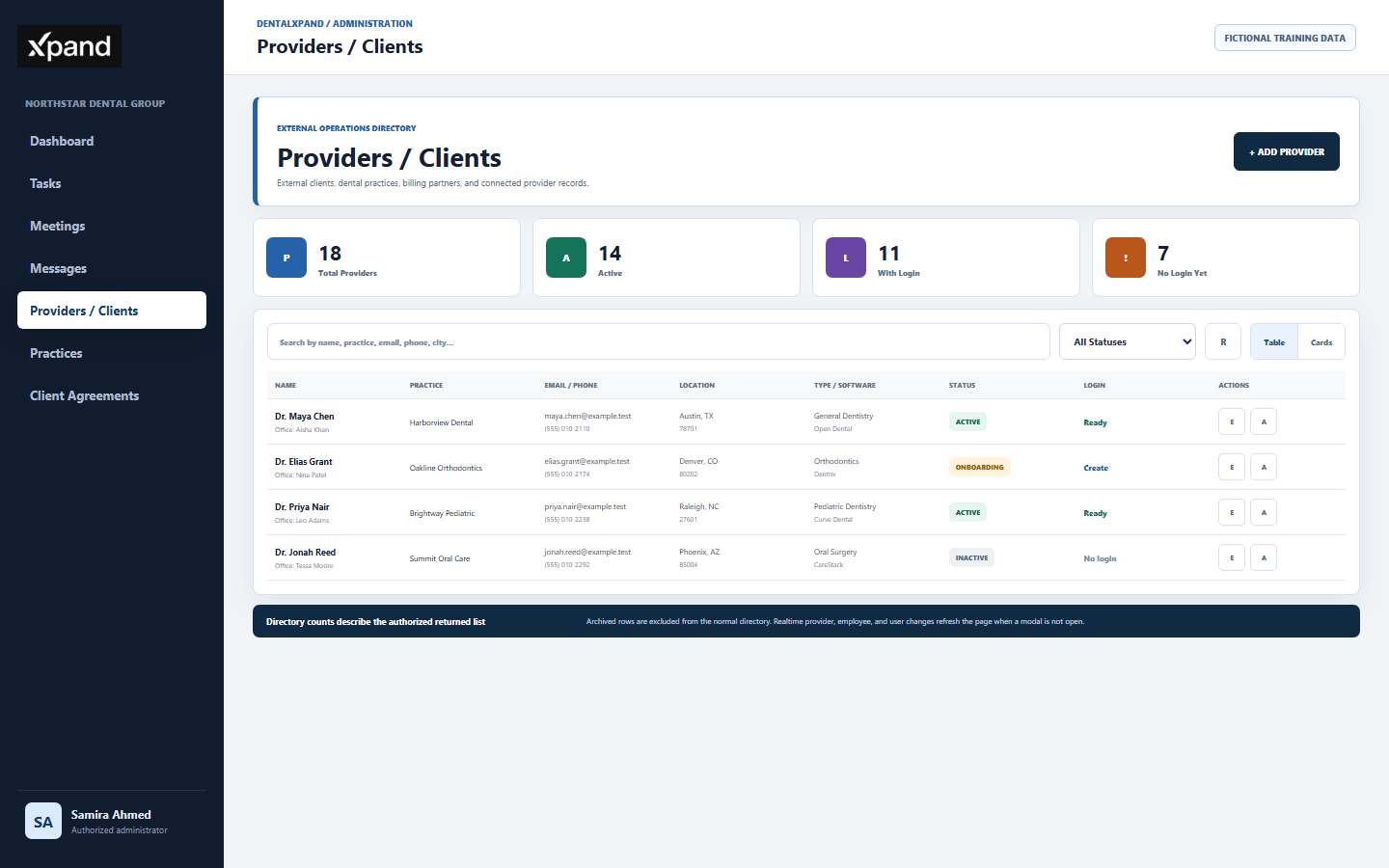Click Brightway Pediatric practice cell
The height and width of the screenshot is (868, 1389).
pos(442,513)
